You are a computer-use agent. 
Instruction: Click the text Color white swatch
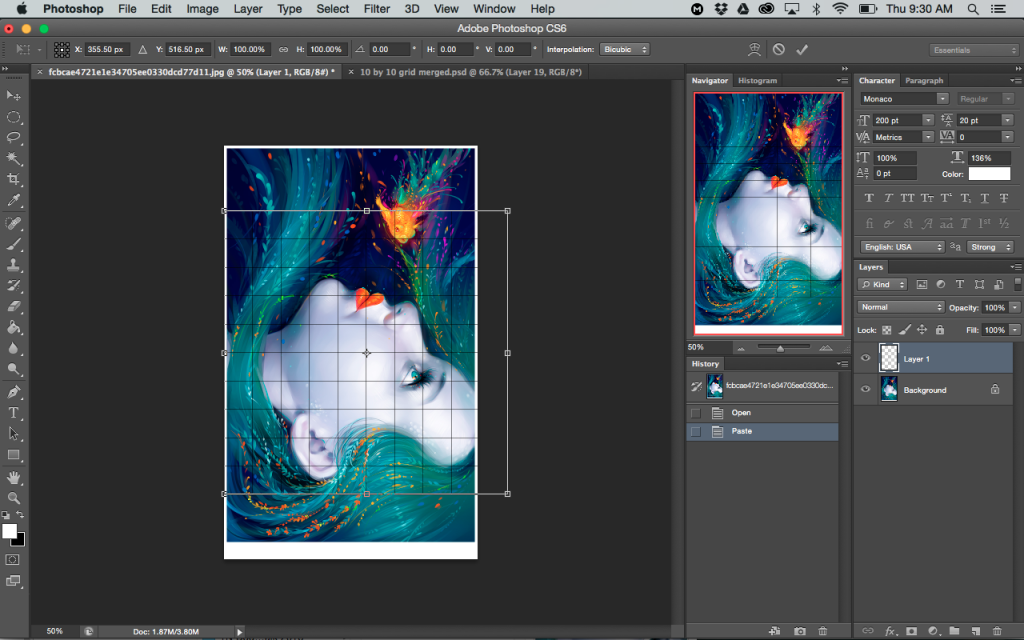(x=989, y=174)
